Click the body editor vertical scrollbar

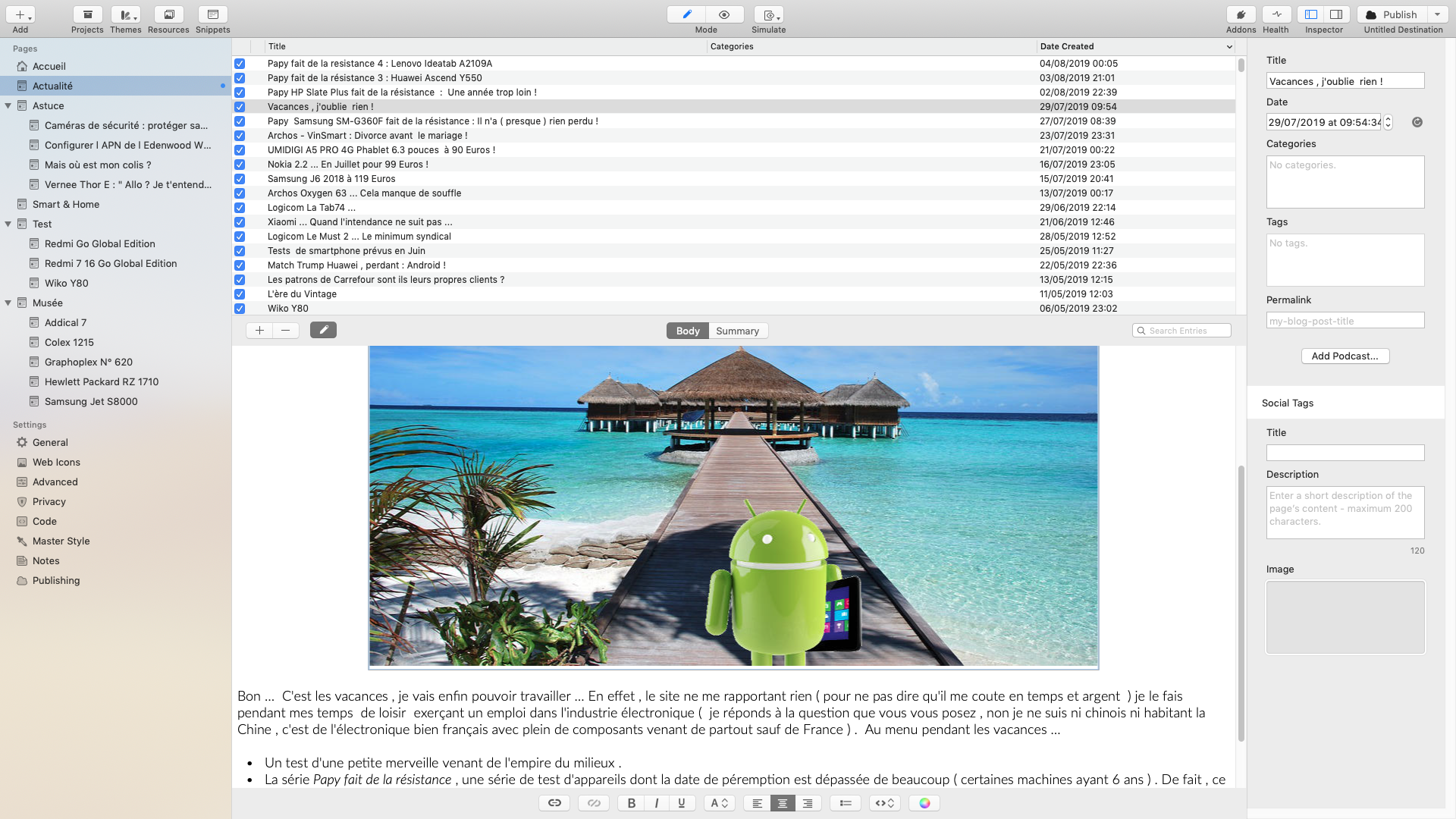pyautogui.click(x=1241, y=603)
